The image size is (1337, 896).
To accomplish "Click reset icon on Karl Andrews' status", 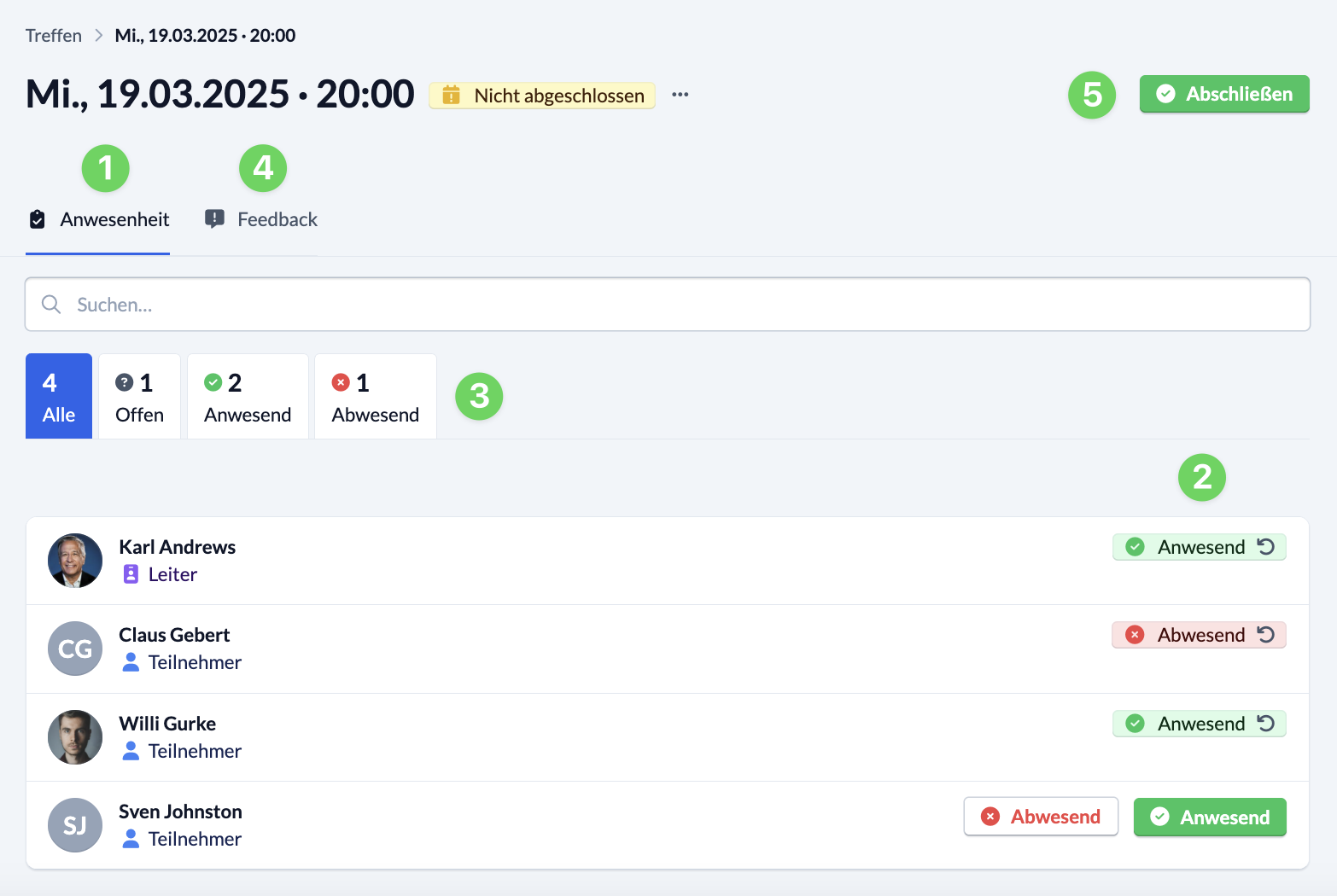I will (1266, 547).
